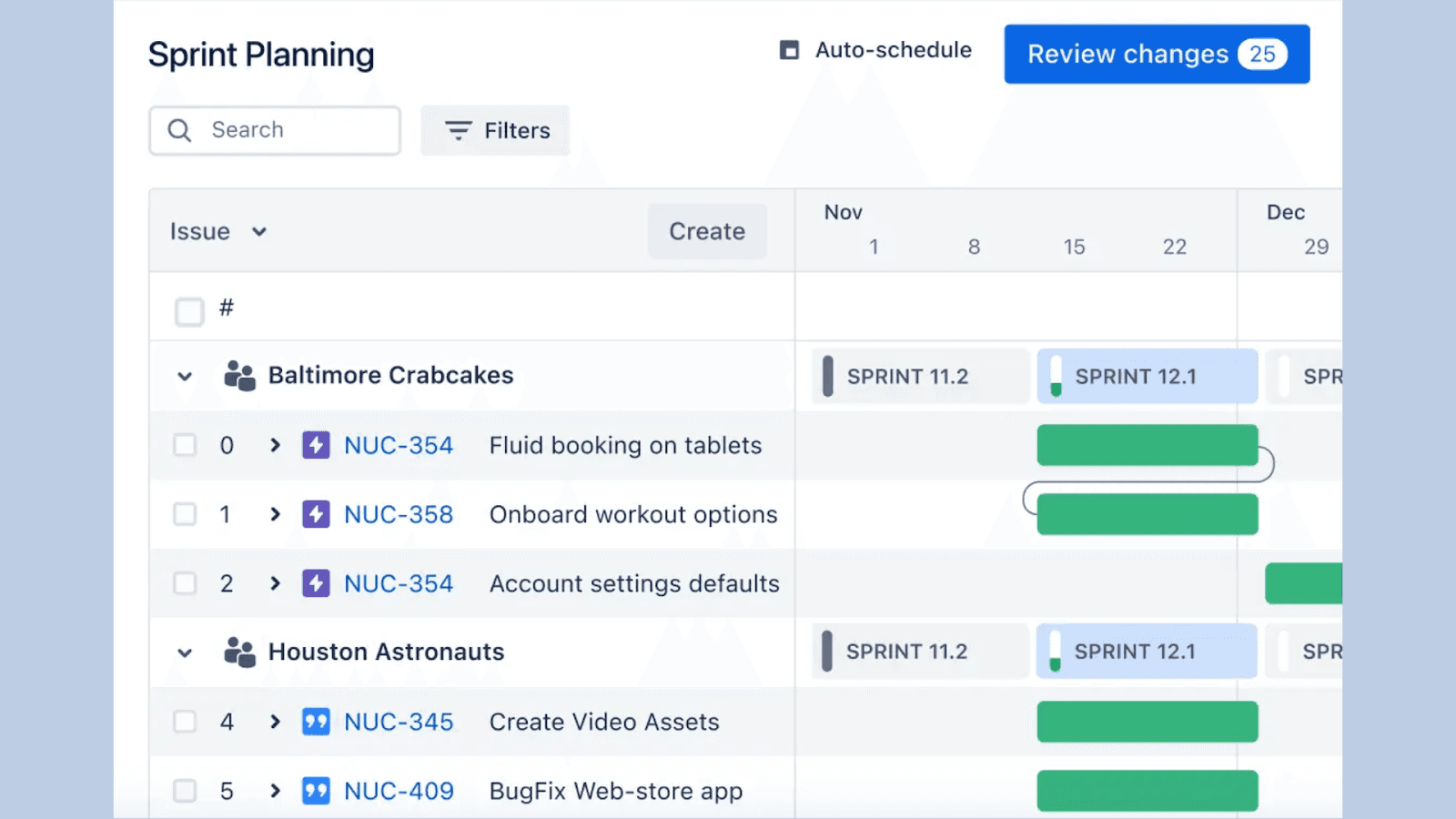Select checkbox for Fluid booking on tablets
1456x819 pixels.
click(185, 445)
